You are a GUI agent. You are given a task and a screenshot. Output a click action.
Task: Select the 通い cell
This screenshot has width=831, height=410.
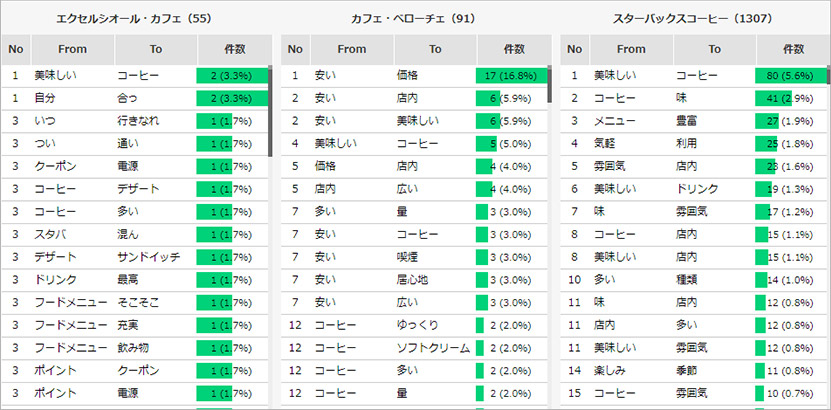(128, 144)
